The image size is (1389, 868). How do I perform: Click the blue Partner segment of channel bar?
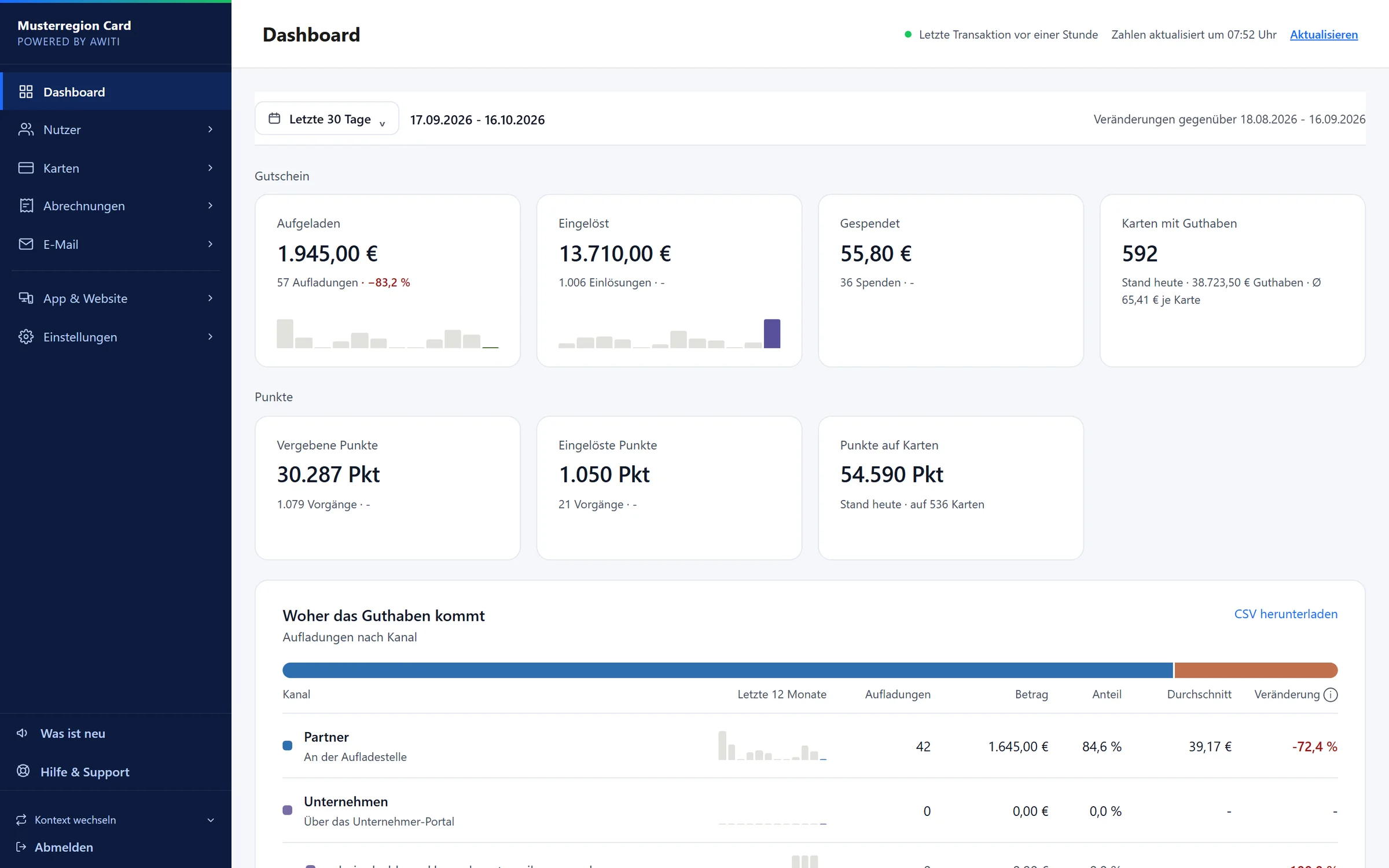[727, 670]
